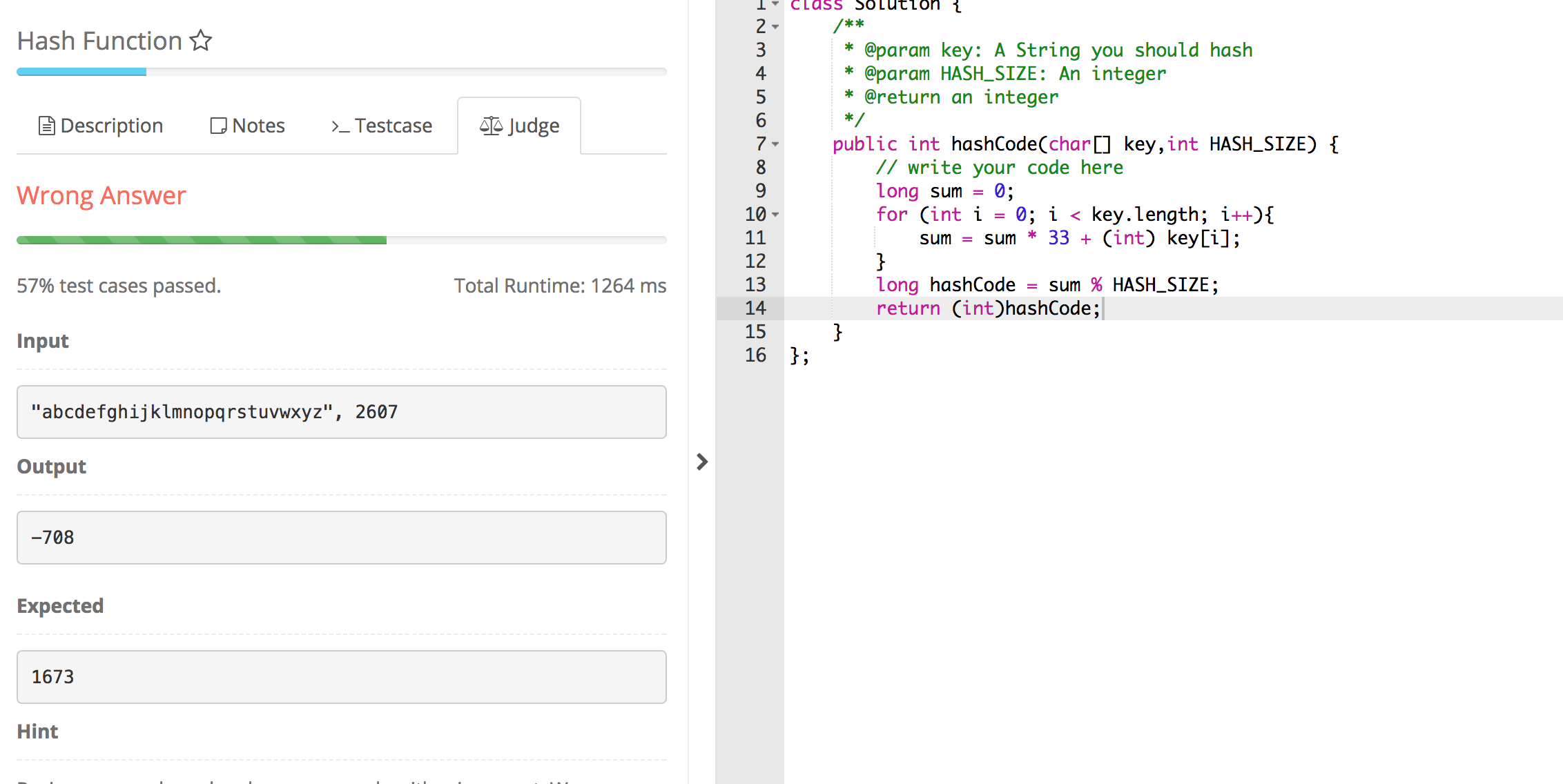Click the Hint section heading
Image resolution: width=1563 pixels, height=784 pixels.
tap(37, 732)
